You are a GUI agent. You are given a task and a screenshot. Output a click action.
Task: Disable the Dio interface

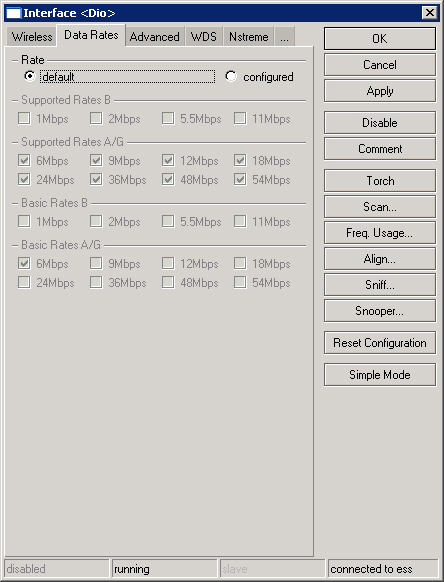pos(380,122)
